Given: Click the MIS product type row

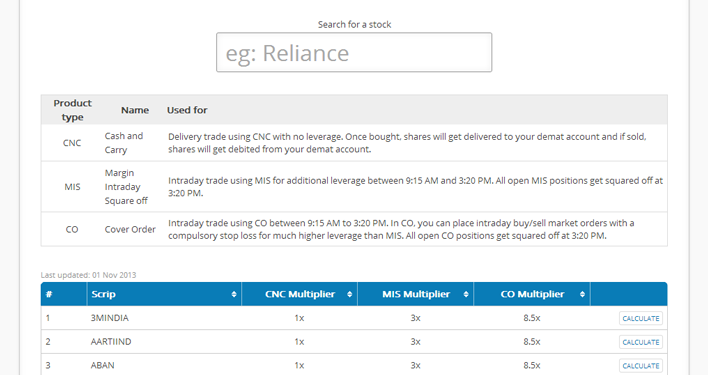Looking at the screenshot, I should [x=354, y=187].
